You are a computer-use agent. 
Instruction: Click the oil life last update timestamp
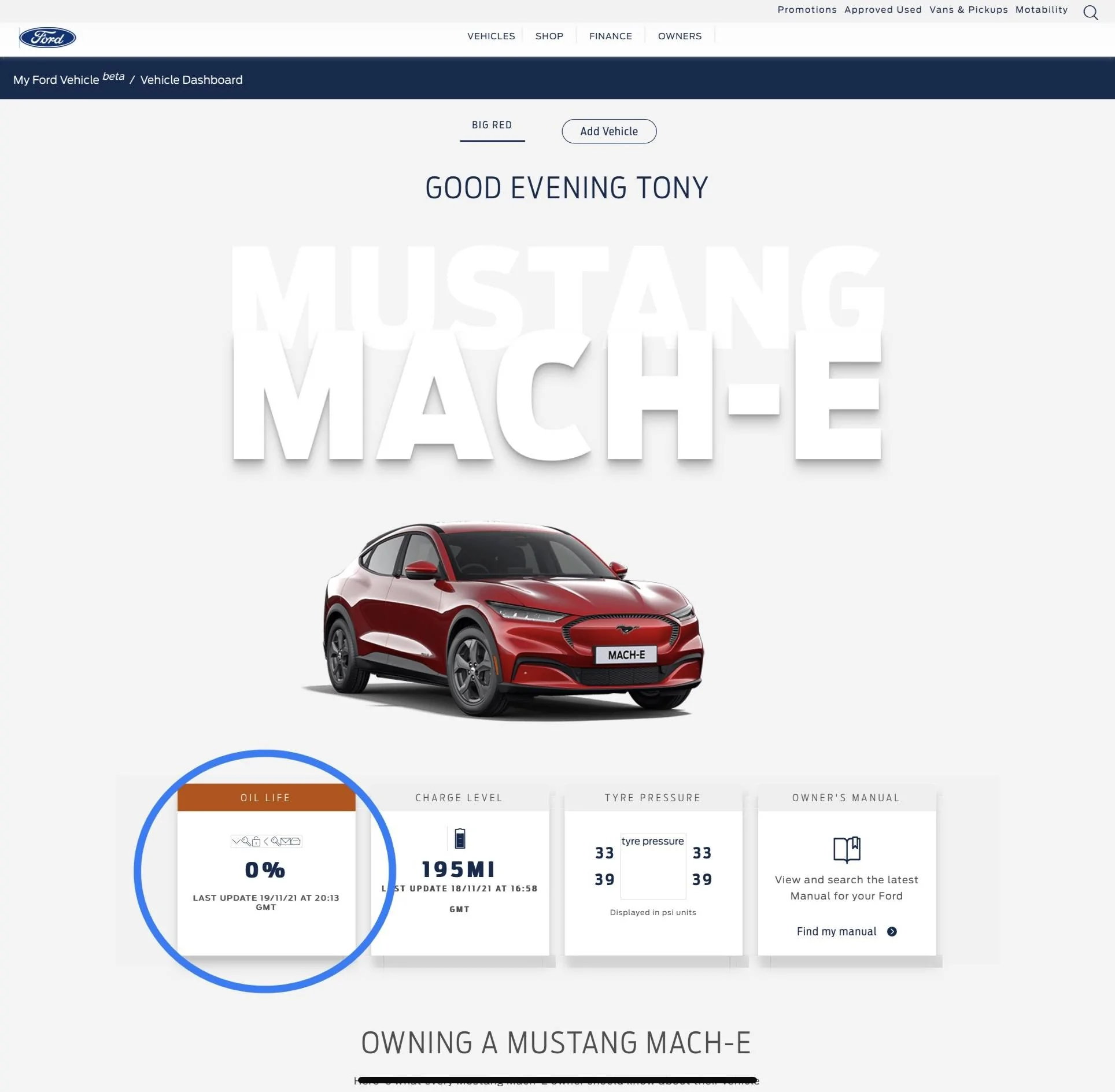pos(266,902)
